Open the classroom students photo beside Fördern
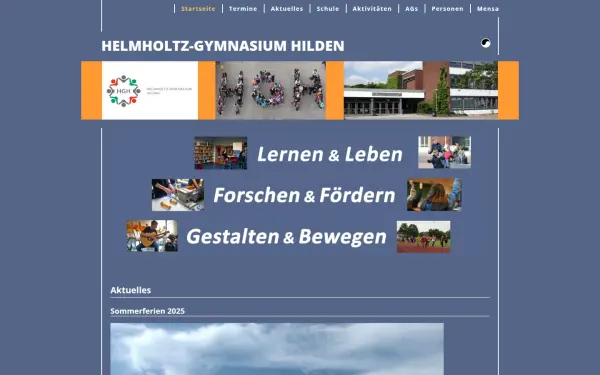 [434, 194]
